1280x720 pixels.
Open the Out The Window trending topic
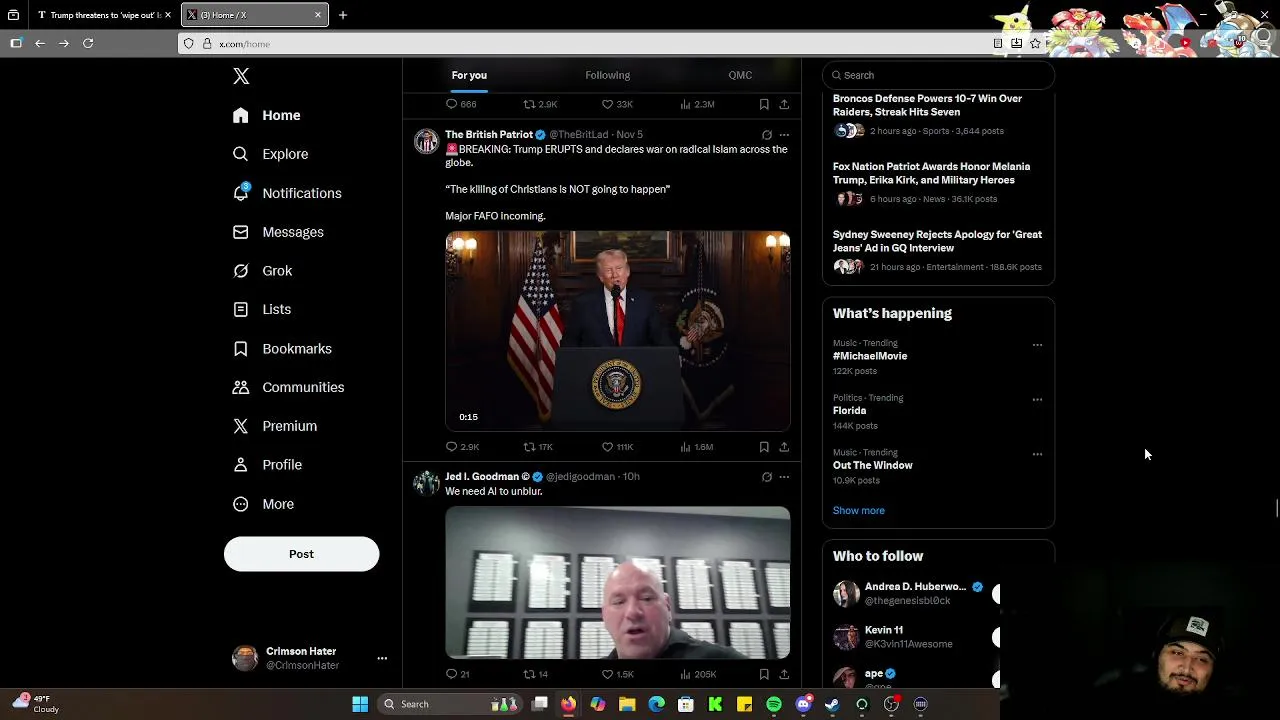(872, 465)
